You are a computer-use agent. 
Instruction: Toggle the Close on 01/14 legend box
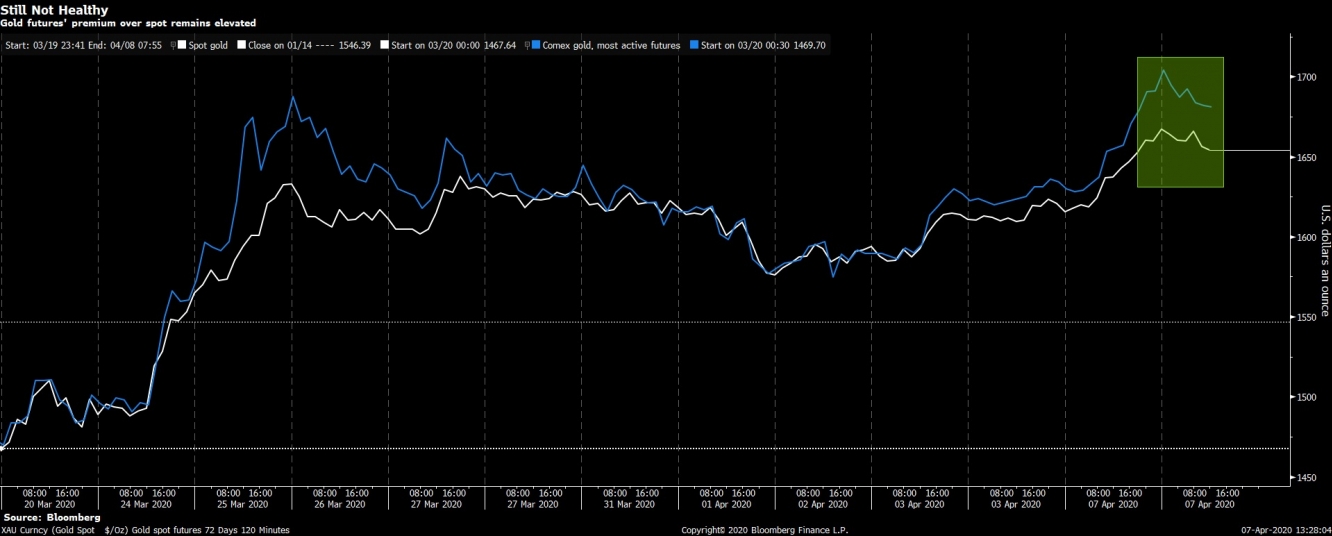240,46
